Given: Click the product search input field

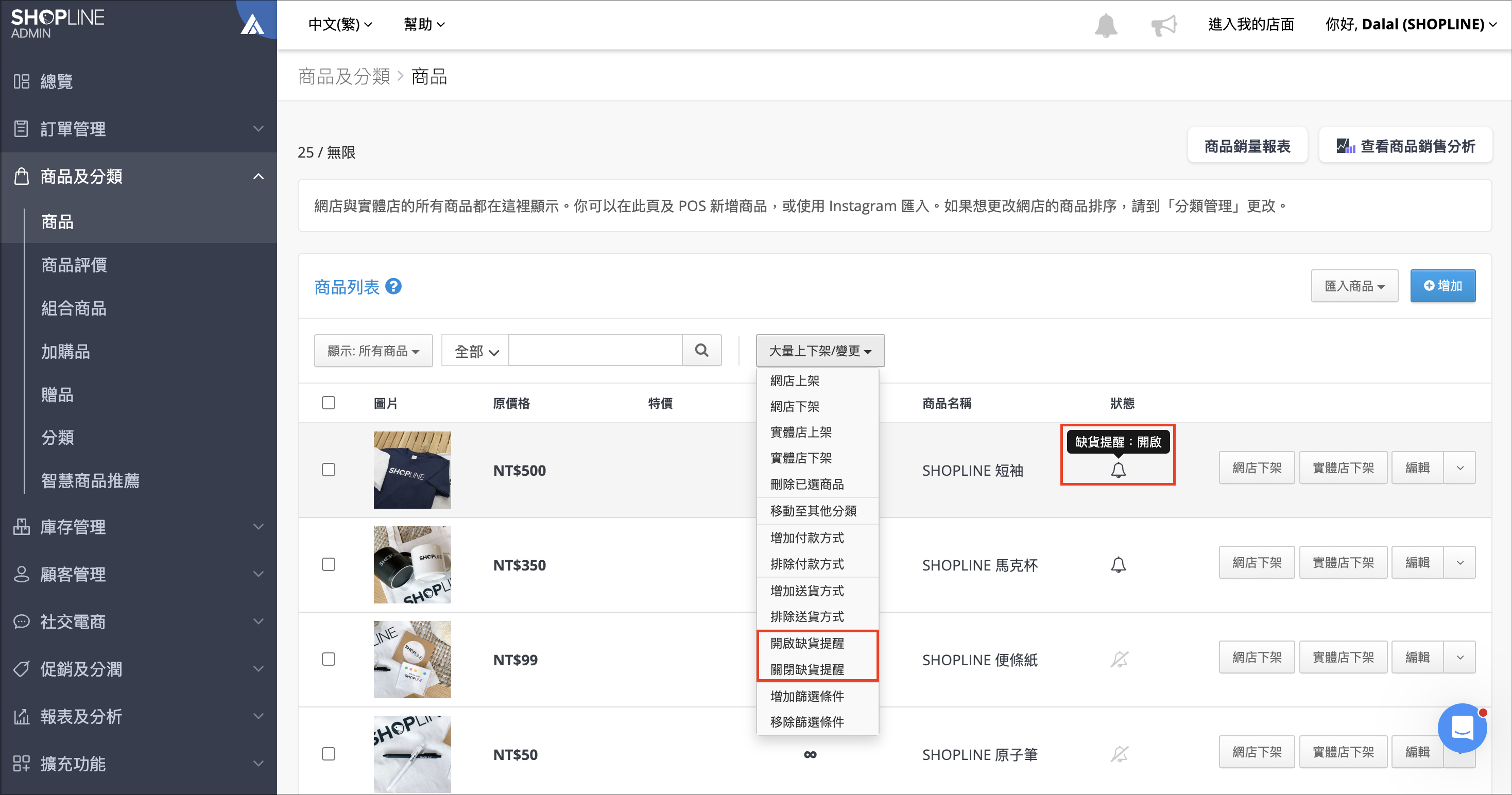Looking at the screenshot, I should 595,350.
